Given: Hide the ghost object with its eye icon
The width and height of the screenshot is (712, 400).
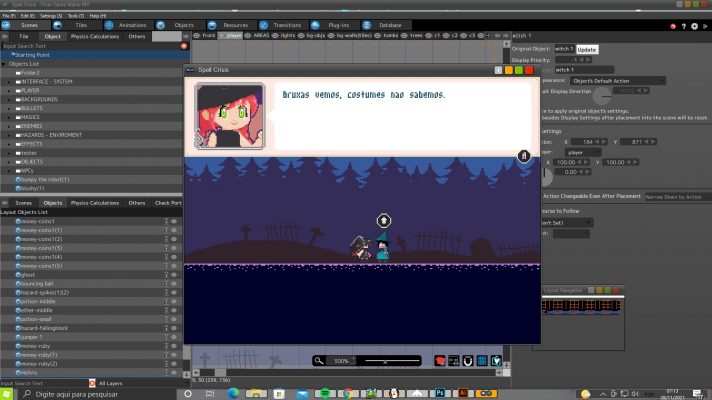Looking at the screenshot, I should [174, 275].
